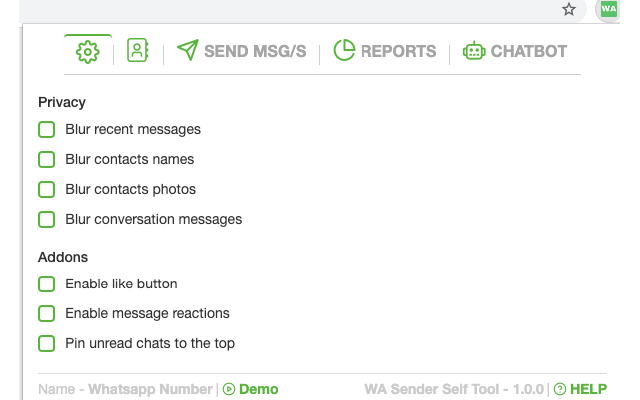Toggle Blur contacts names checkbox
The height and width of the screenshot is (400, 640).
point(46,159)
